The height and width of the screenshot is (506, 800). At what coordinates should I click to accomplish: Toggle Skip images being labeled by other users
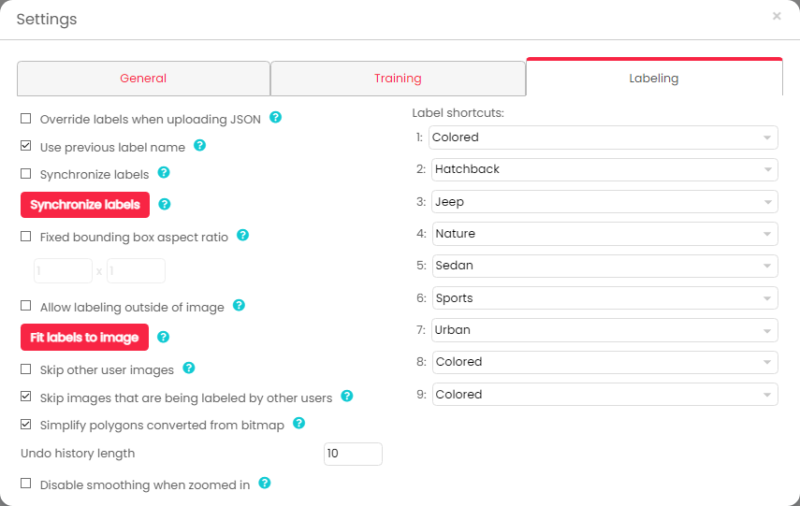pos(26,397)
